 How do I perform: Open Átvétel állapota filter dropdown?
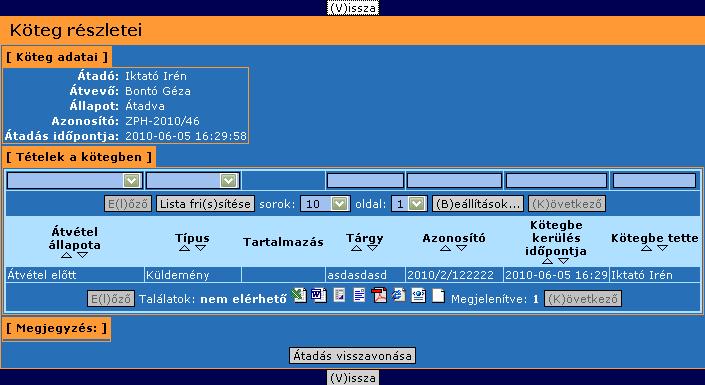pyautogui.click(x=131, y=181)
